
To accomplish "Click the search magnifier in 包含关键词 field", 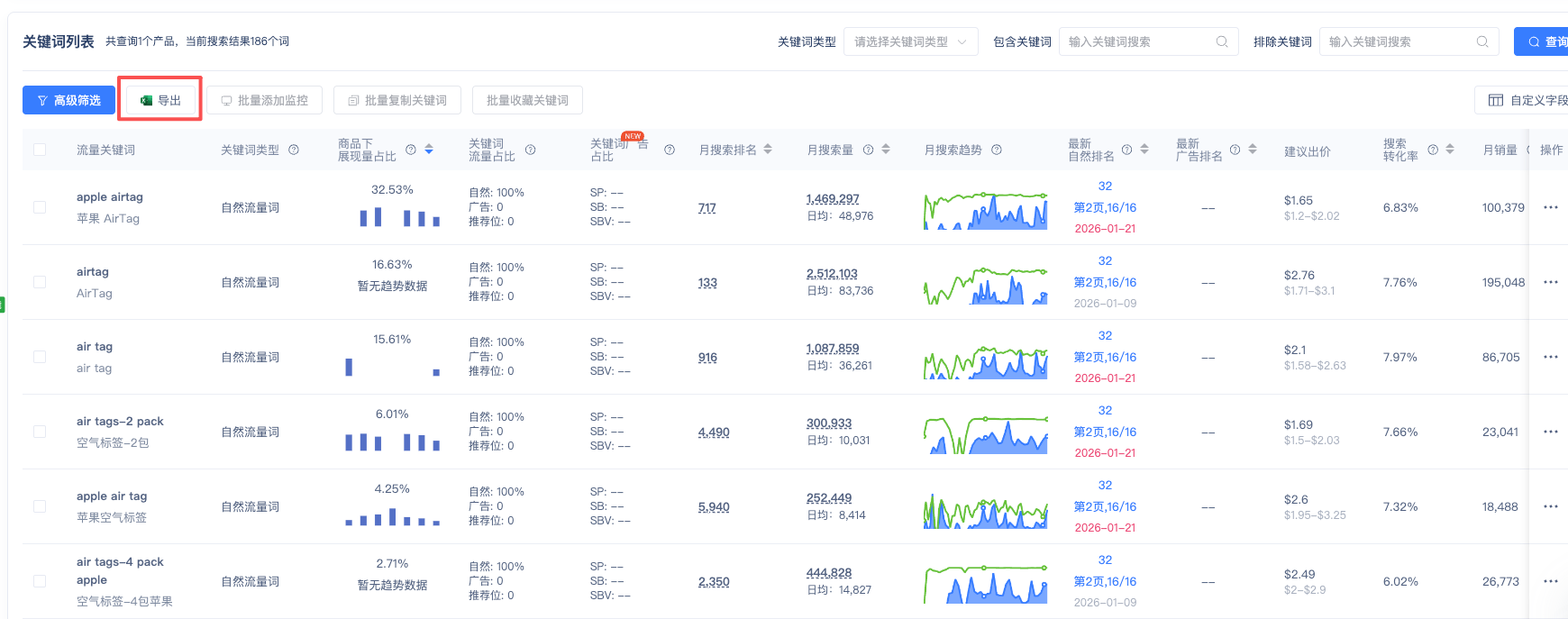I will (x=1222, y=41).
